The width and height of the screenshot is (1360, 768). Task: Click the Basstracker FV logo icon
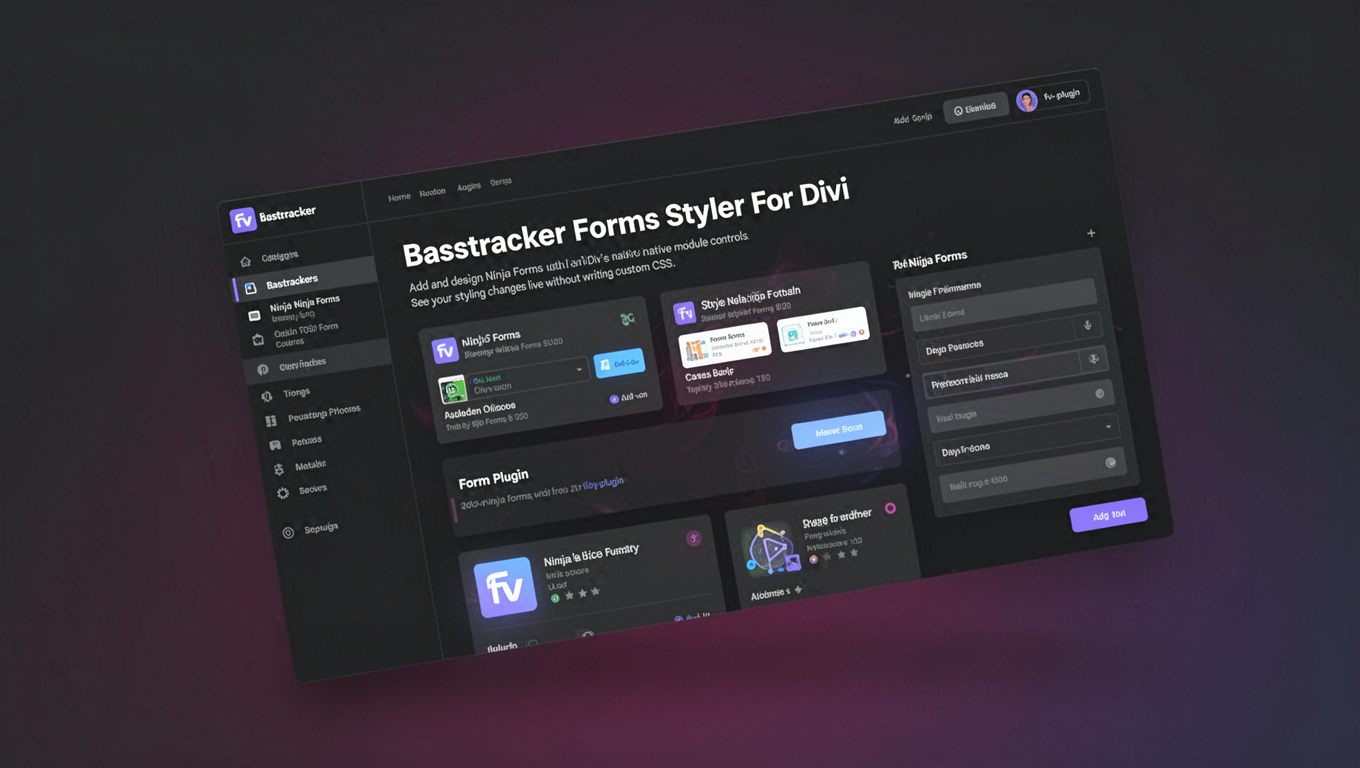(x=243, y=217)
